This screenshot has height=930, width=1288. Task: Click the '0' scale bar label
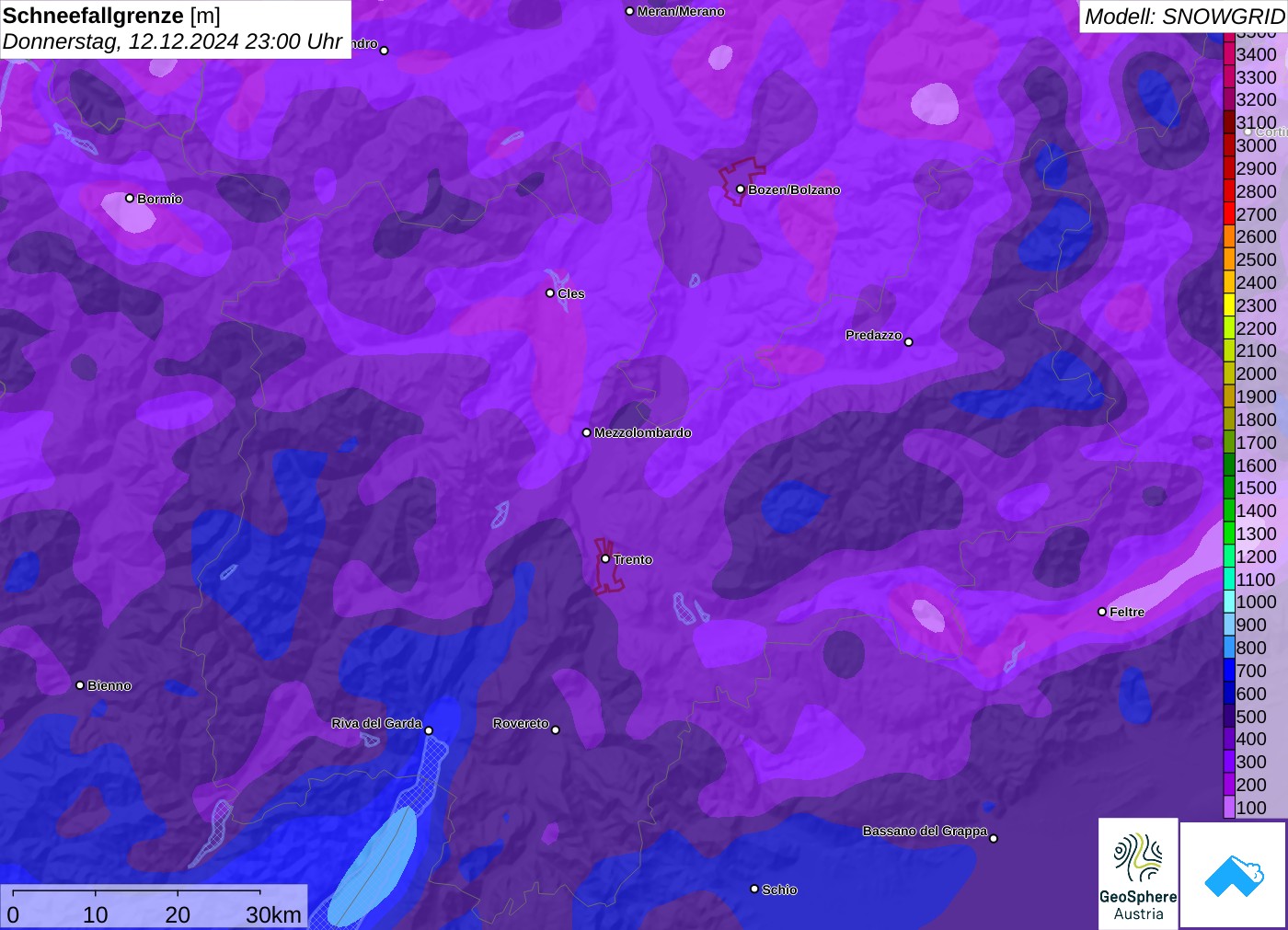(13, 914)
